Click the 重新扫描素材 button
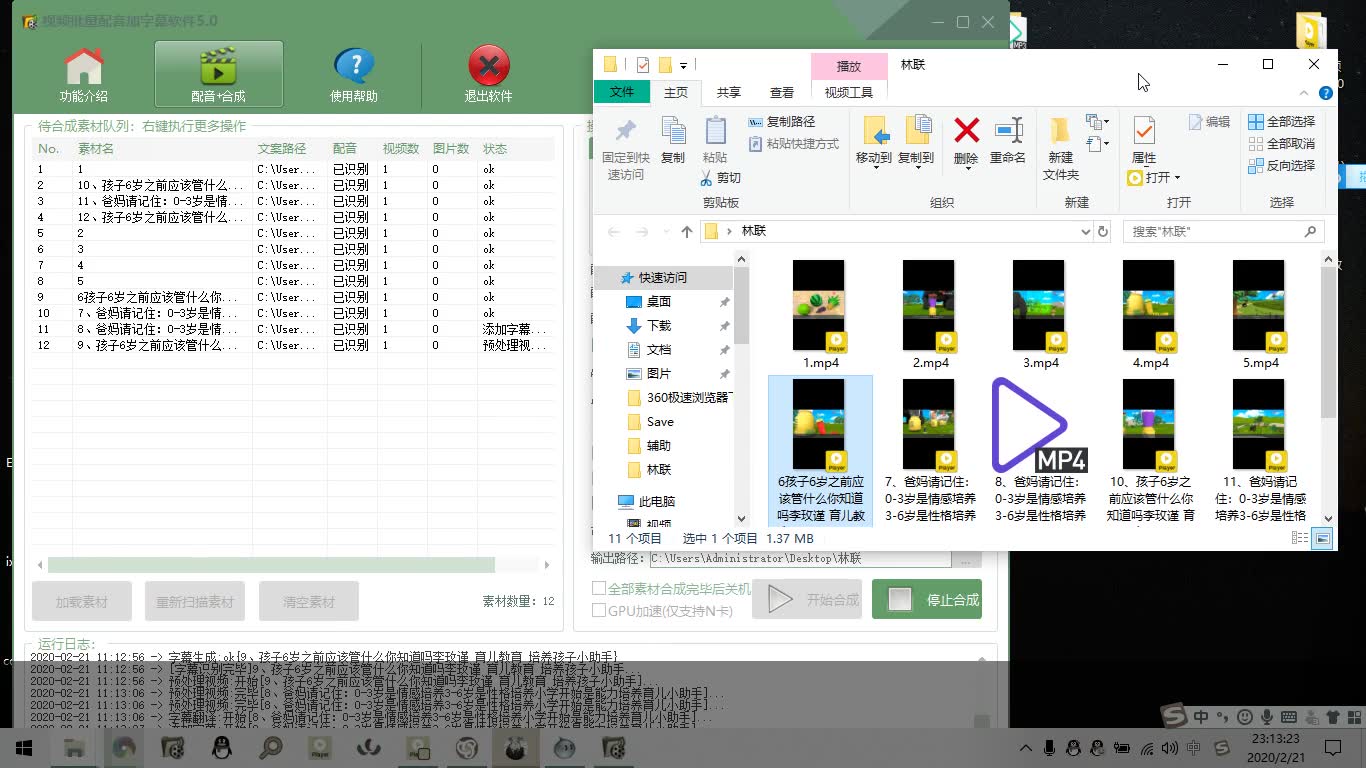Screen dimensions: 1366x768 [196, 602]
